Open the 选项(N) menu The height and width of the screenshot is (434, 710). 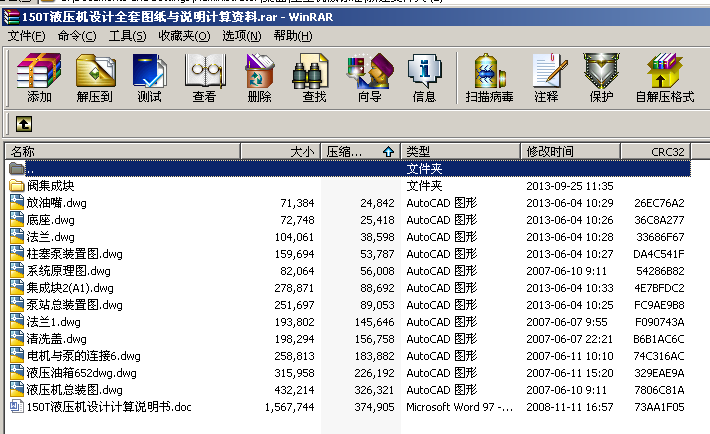pos(241,36)
